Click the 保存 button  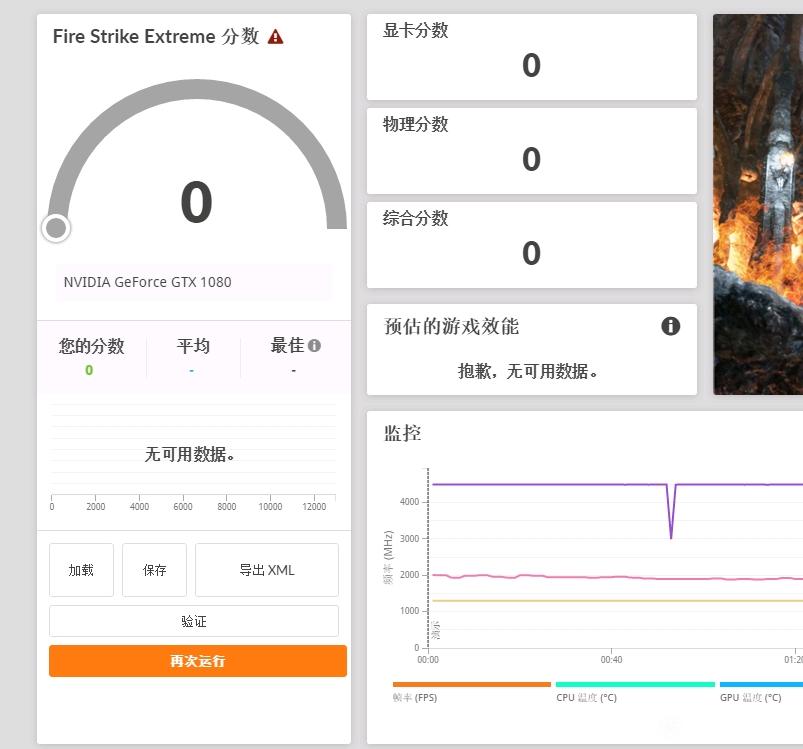(154, 570)
